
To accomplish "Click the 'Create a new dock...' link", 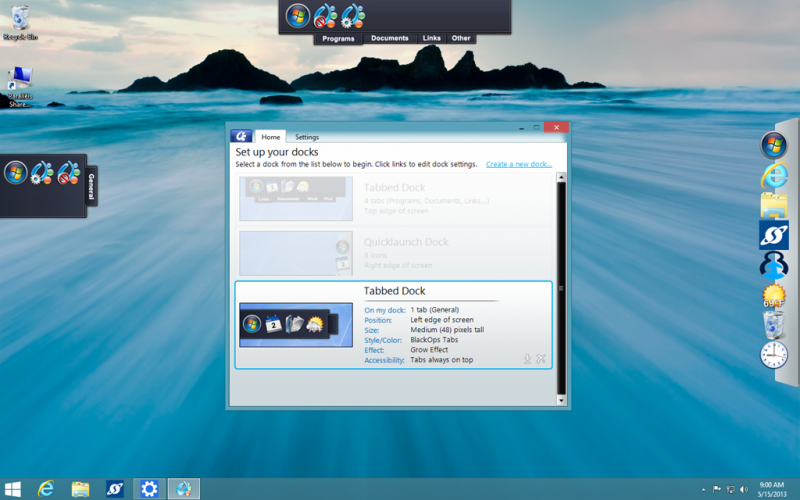I will pyautogui.click(x=518, y=164).
